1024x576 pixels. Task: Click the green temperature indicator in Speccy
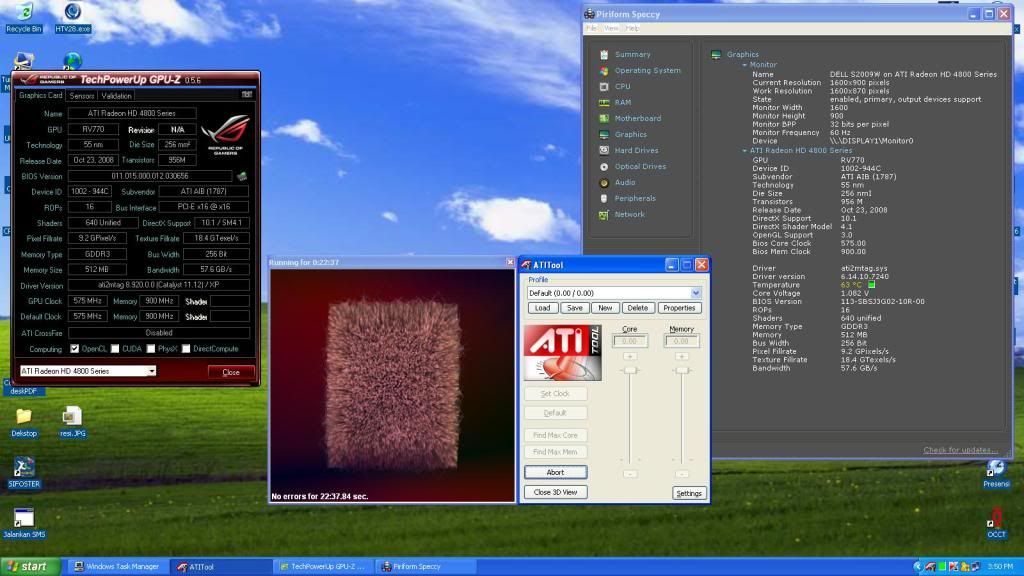[x=871, y=285]
